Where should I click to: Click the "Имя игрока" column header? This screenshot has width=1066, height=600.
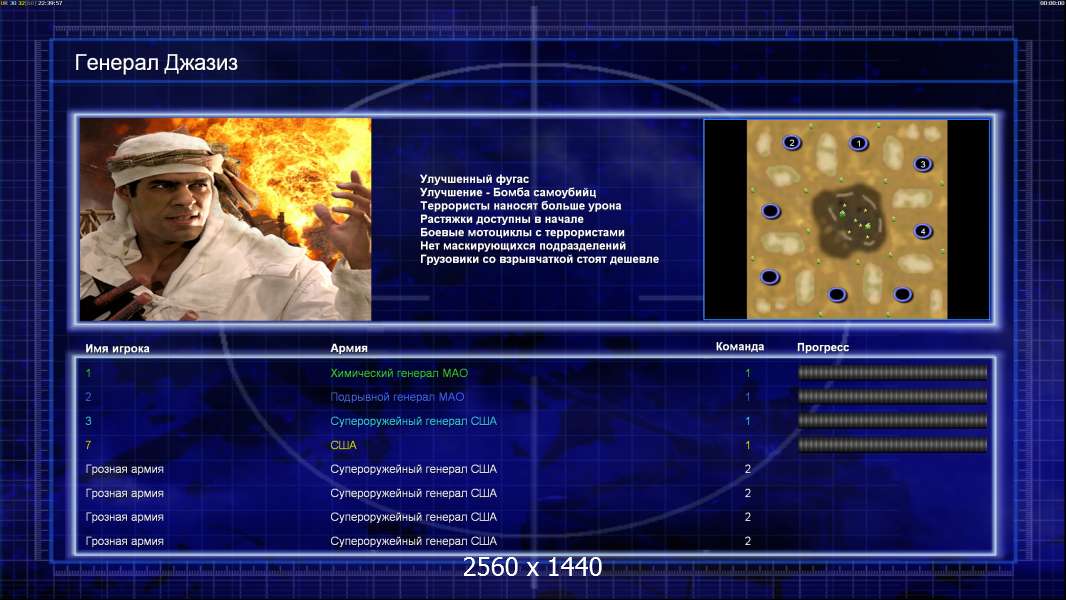[124, 348]
